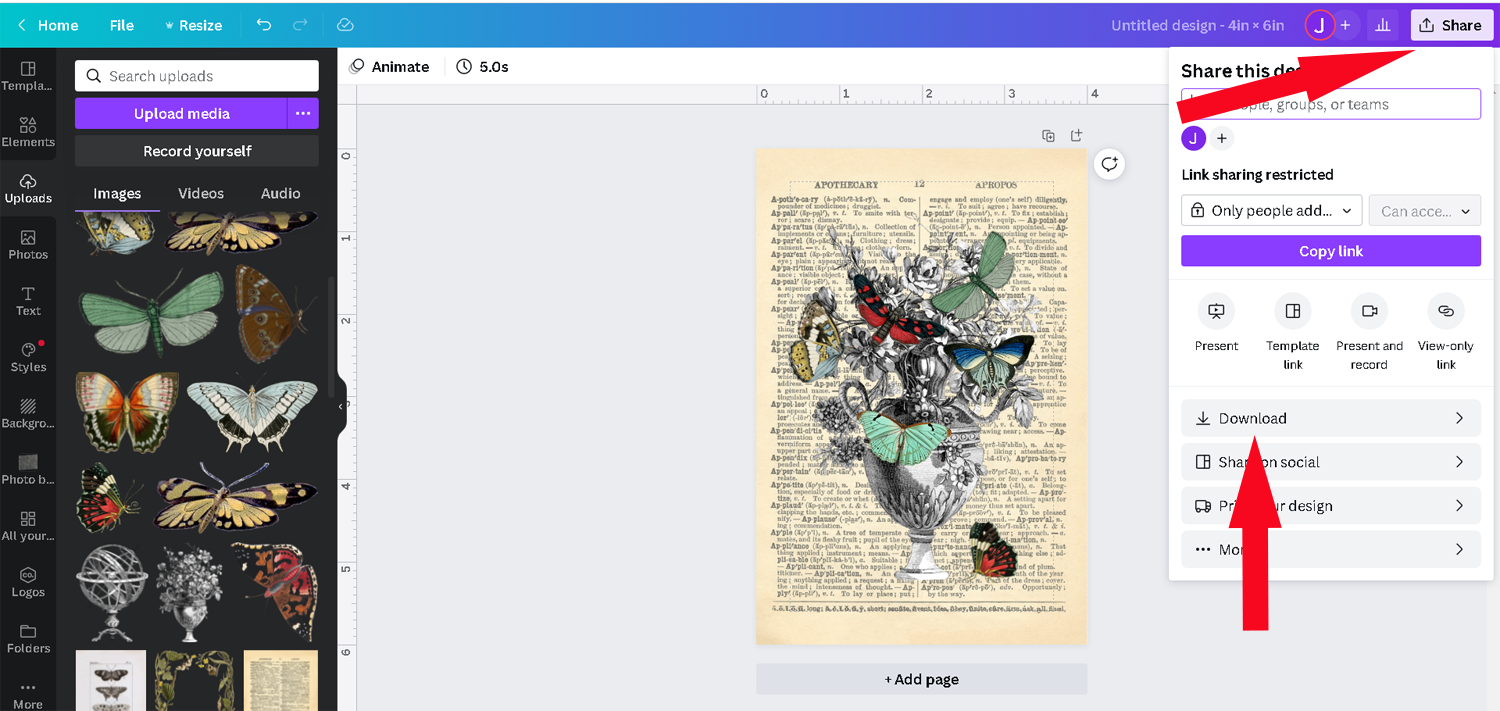Select the brown folded-wing butterfly thumbnail

point(275,314)
